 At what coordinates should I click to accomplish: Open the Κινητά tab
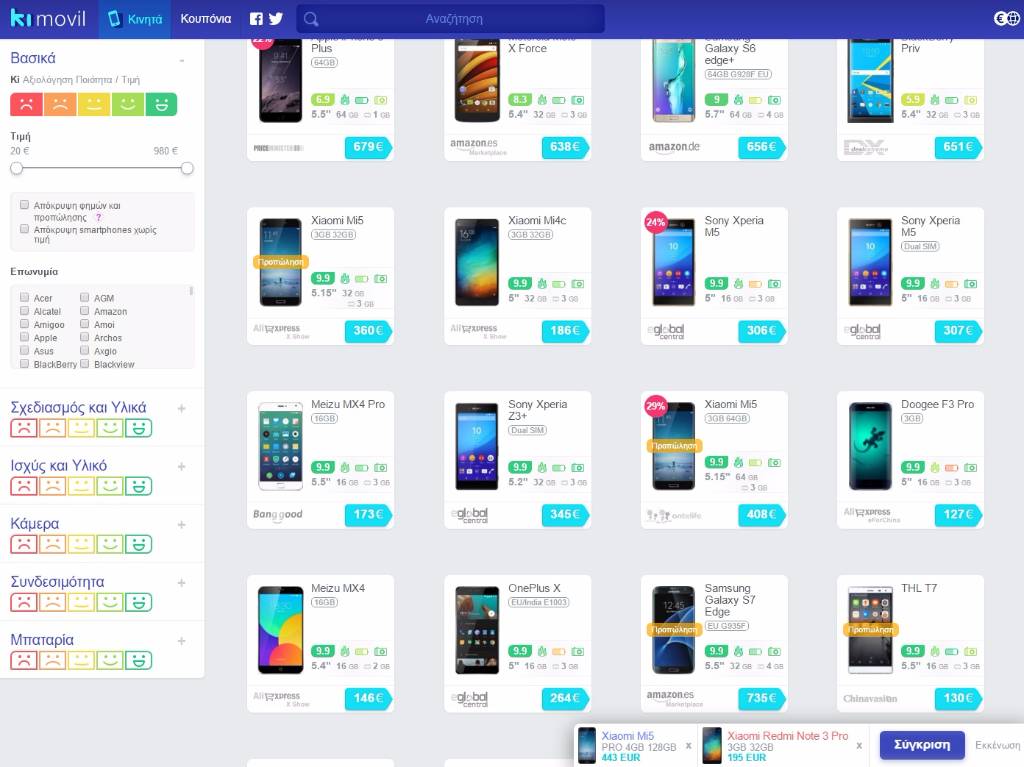point(135,19)
